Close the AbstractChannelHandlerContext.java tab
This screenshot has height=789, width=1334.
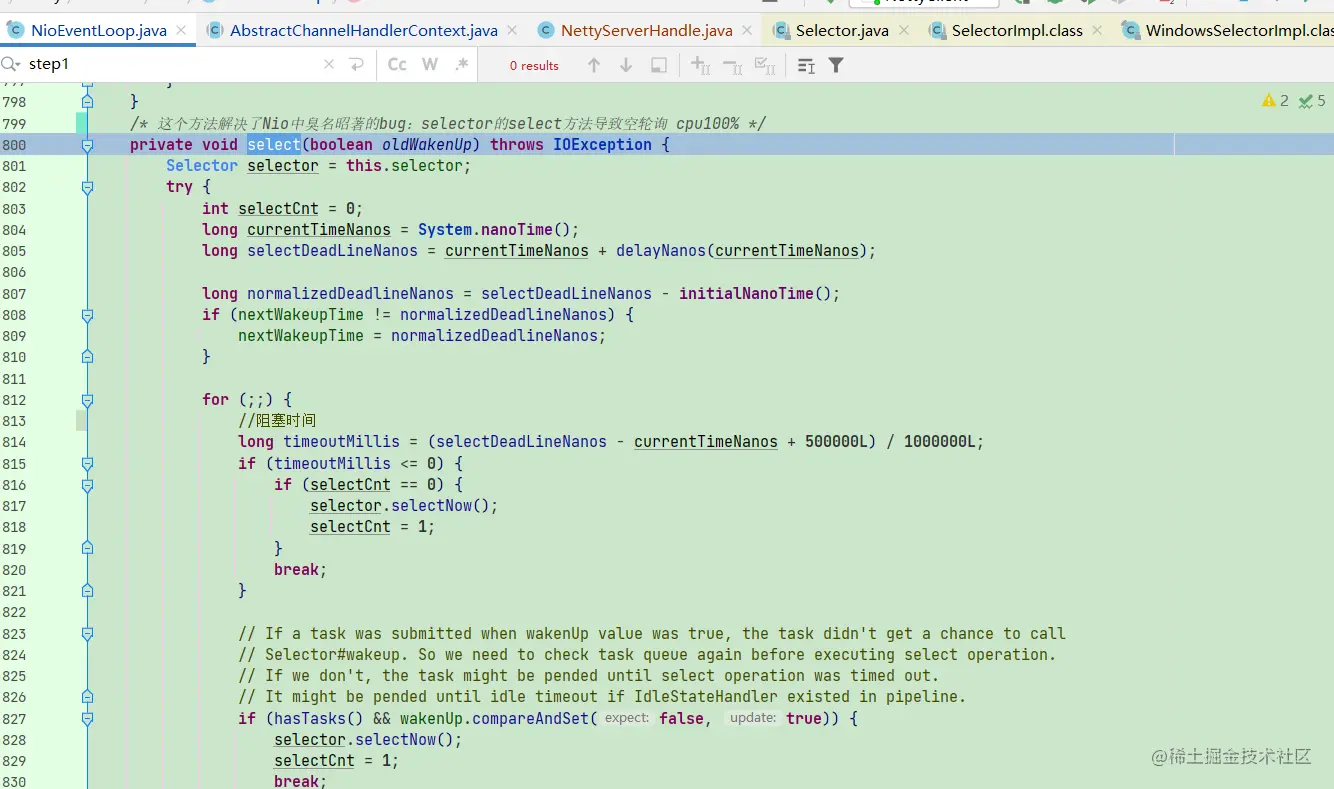point(512,30)
